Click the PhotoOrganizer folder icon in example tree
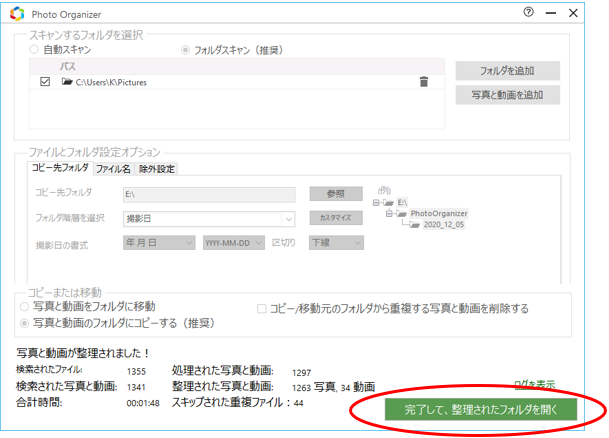 (402, 214)
